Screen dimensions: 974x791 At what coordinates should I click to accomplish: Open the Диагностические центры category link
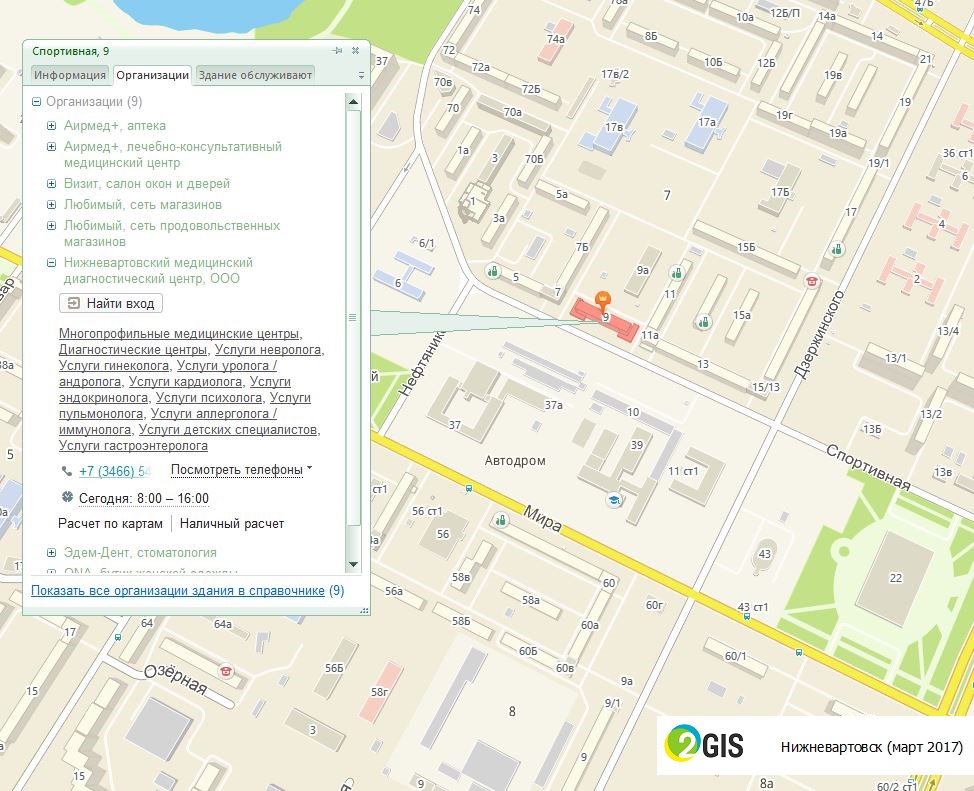point(133,350)
